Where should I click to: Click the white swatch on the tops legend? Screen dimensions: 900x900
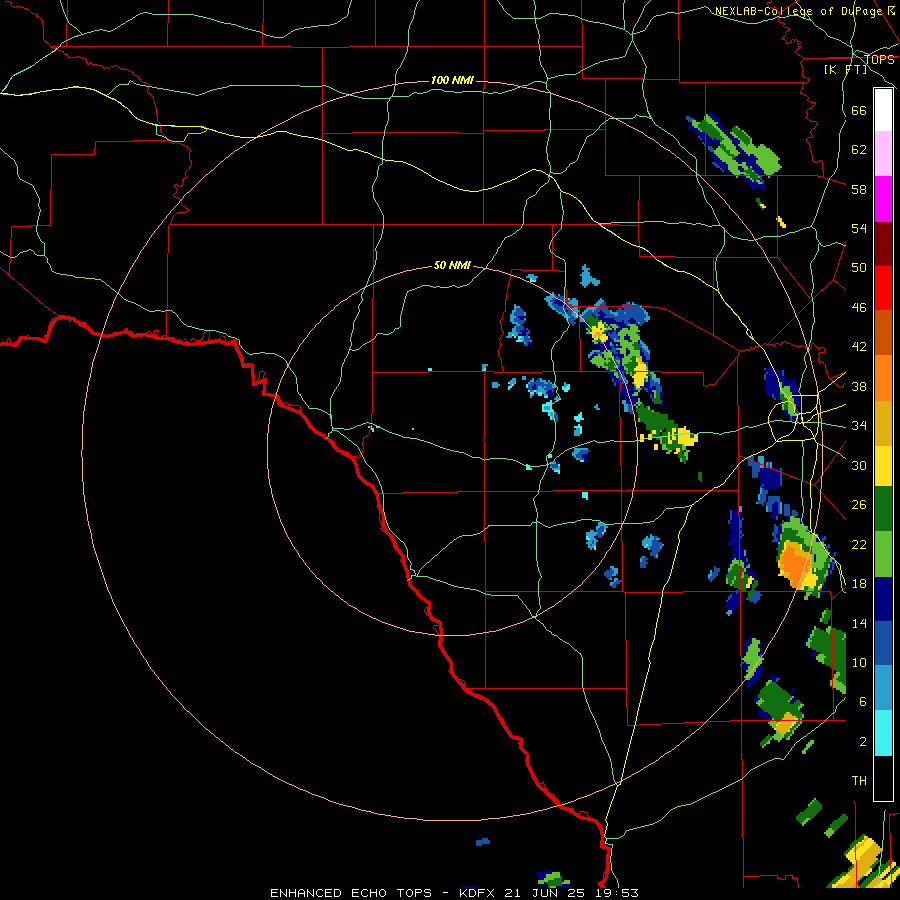coord(883,110)
